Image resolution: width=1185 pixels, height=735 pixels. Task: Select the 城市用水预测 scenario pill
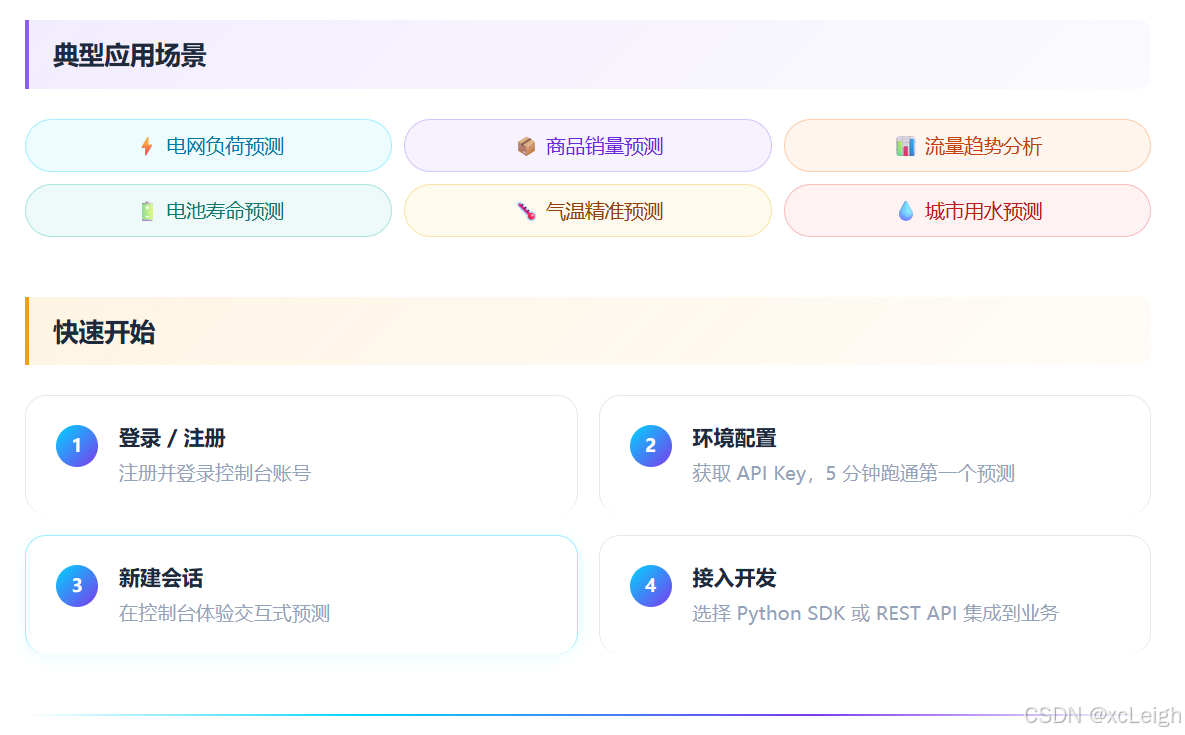tap(967, 211)
